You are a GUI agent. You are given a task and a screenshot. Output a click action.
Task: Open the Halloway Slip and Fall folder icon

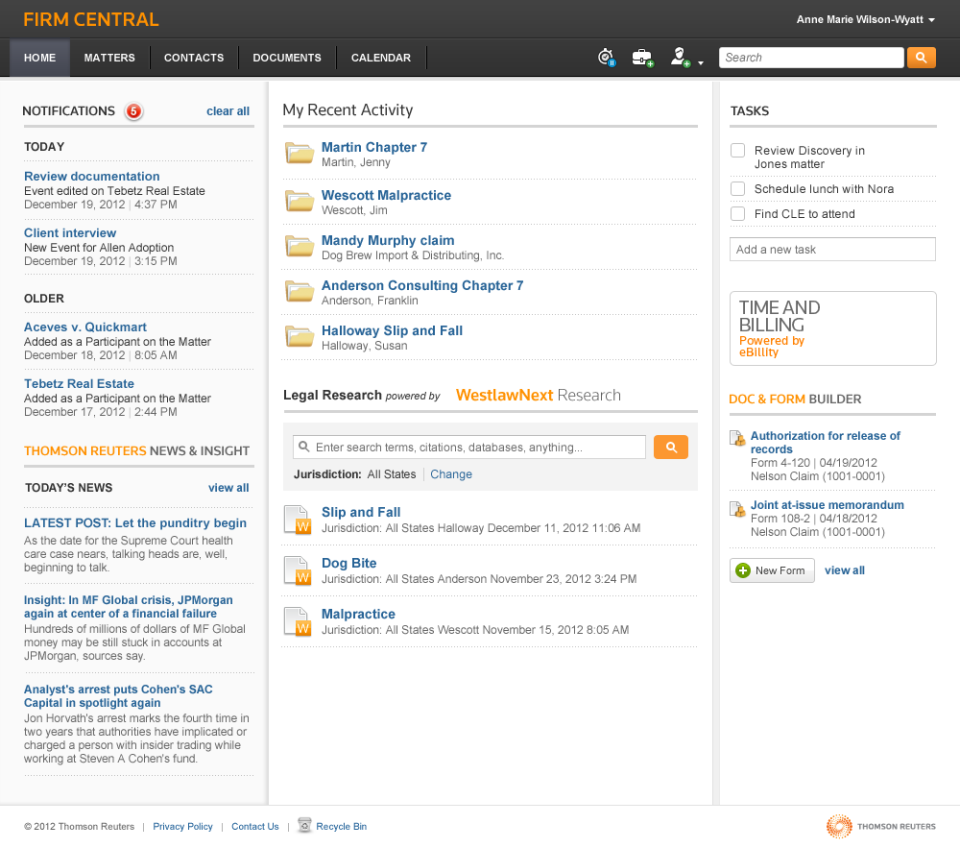tap(300, 336)
